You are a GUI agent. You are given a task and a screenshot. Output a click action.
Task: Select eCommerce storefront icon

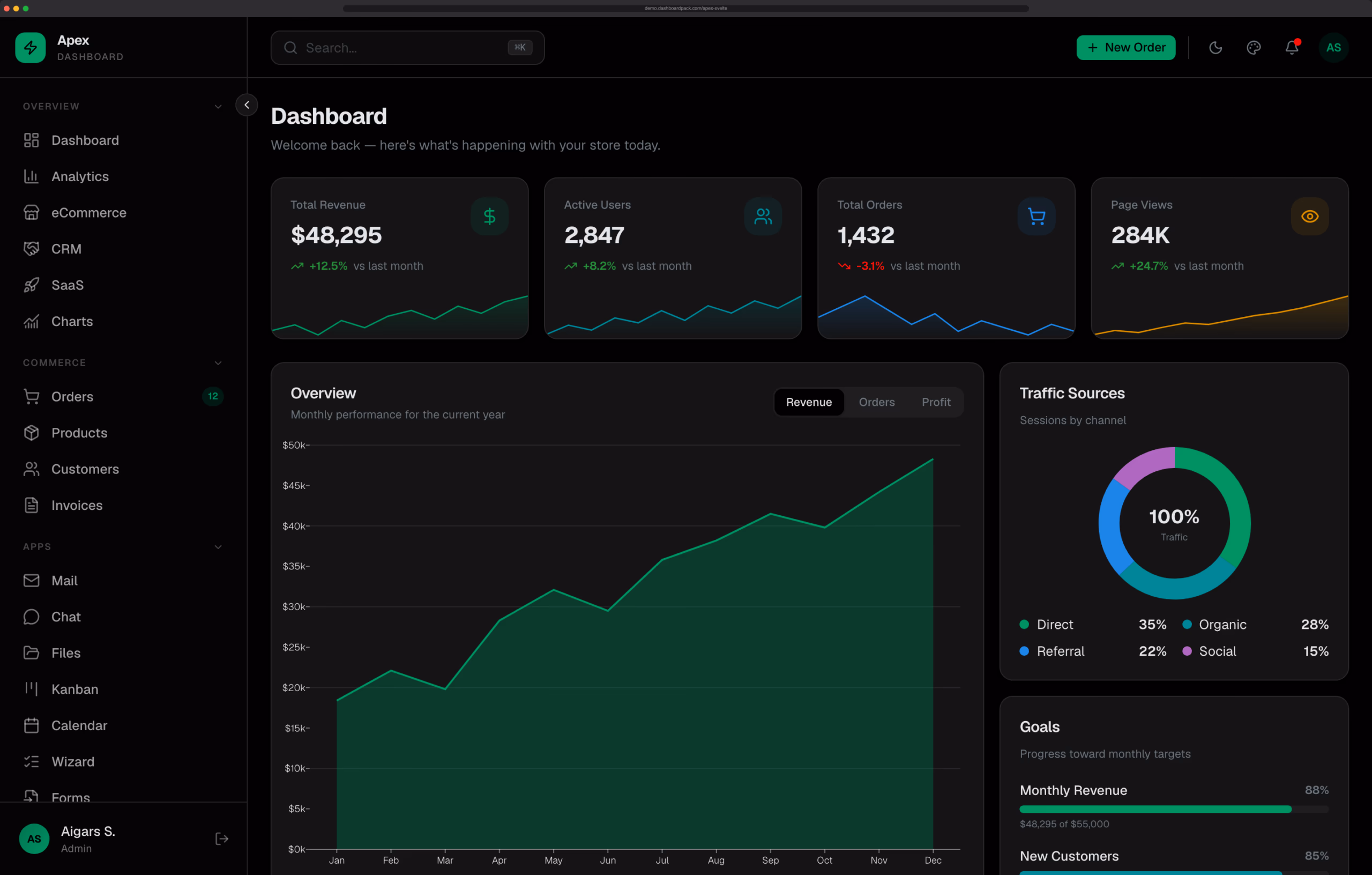tap(31, 213)
